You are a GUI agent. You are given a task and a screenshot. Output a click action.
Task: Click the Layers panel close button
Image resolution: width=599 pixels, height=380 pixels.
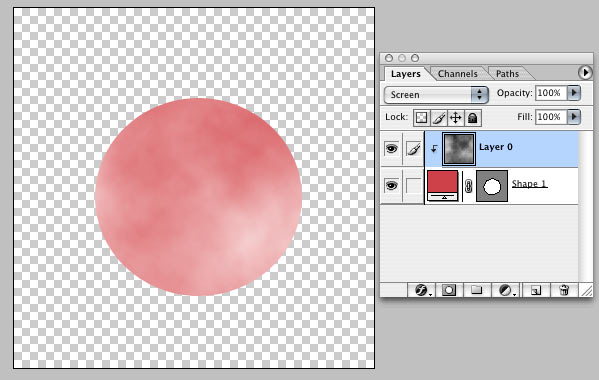click(x=389, y=58)
